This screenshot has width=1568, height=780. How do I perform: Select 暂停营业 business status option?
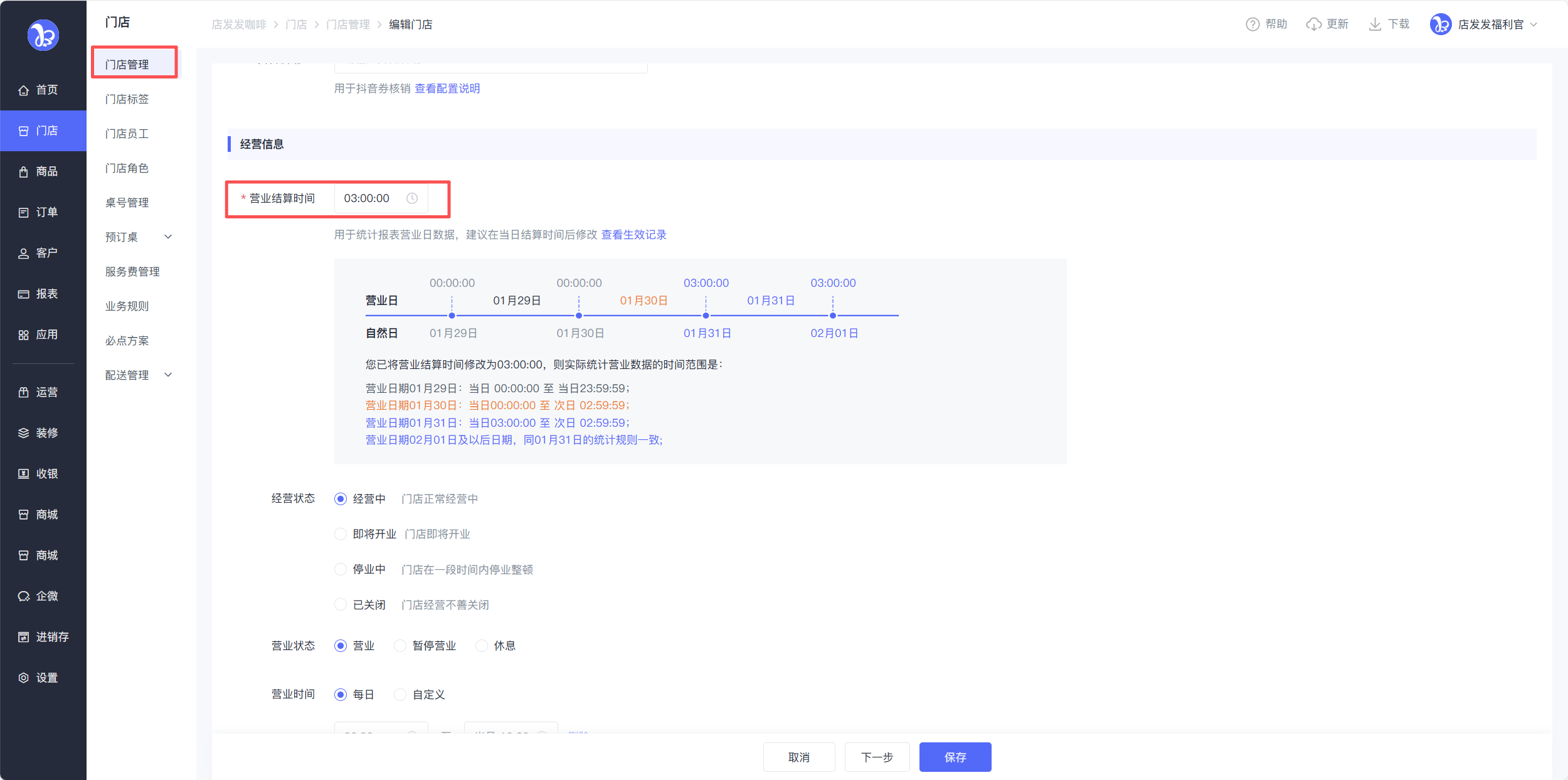[x=400, y=646]
